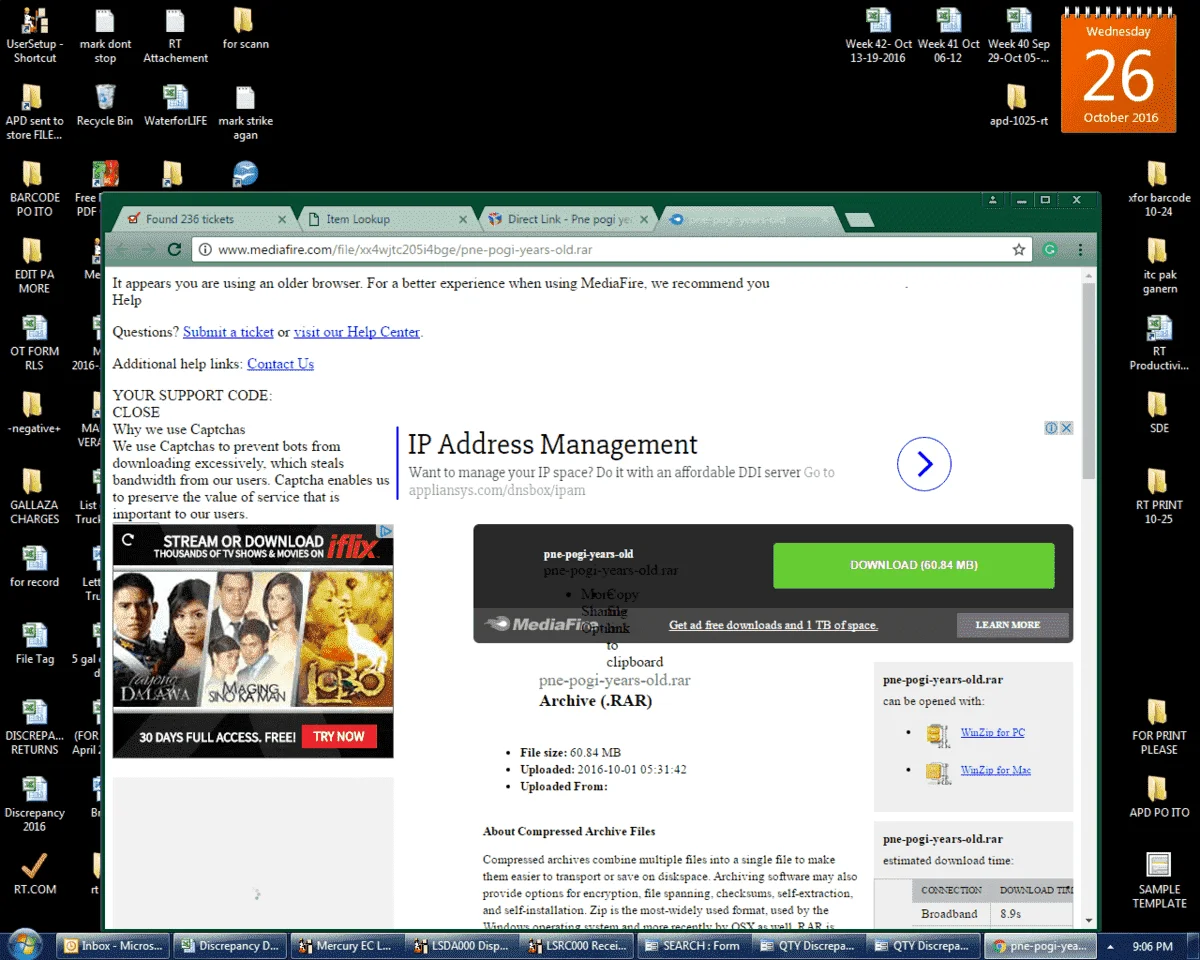Viewport: 1200px width, 960px height.
Task: Click the scrollbar down arrow in Chrome
Action: click(1088, 921)
